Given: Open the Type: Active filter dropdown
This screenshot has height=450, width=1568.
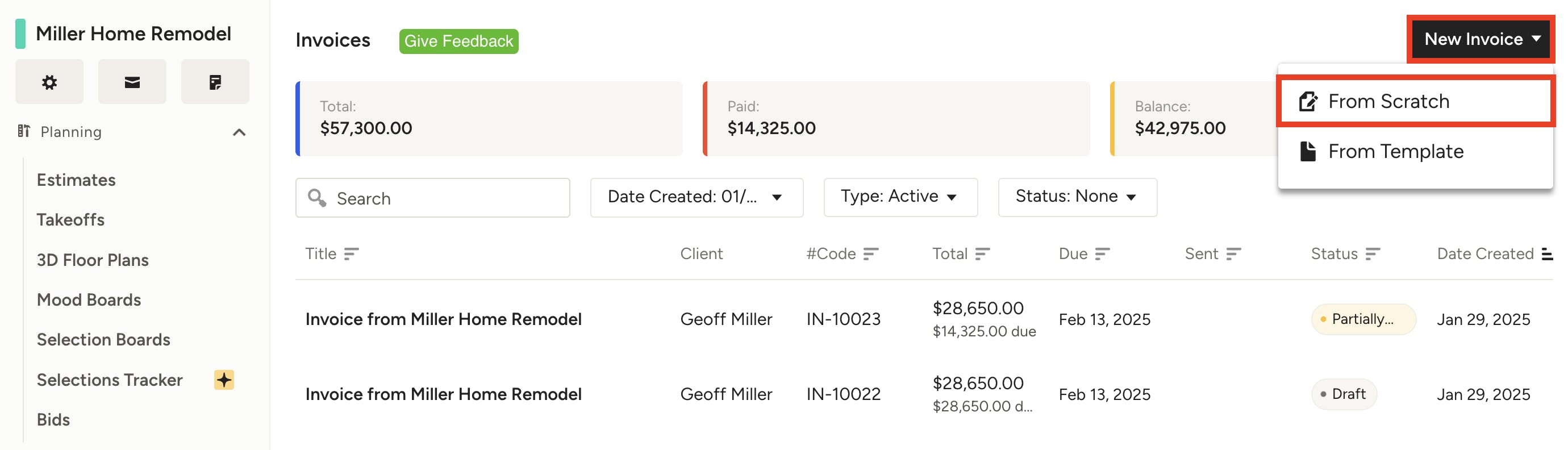Looking at the screenshot, I should pyautogui.click(x=900, y=197).
